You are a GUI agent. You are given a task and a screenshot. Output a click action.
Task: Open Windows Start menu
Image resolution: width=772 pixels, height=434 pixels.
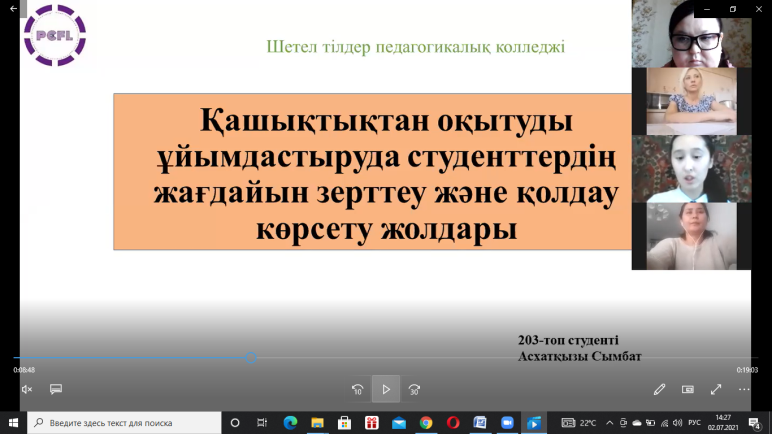[x=13, y=422]
